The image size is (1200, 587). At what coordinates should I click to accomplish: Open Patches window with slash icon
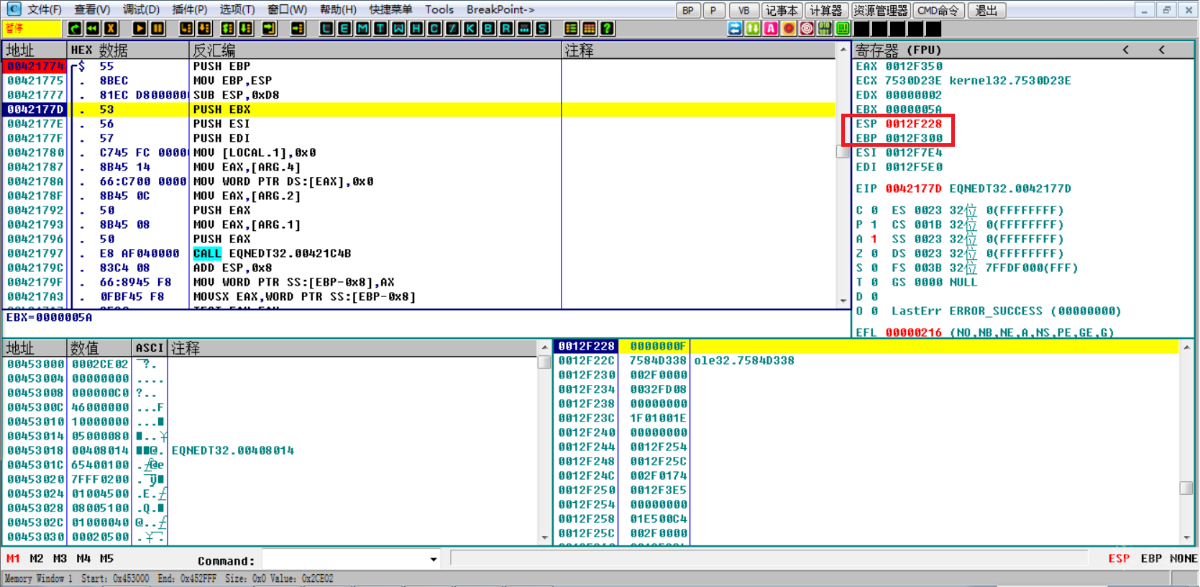pyautogui.click(x=452, y=28)
